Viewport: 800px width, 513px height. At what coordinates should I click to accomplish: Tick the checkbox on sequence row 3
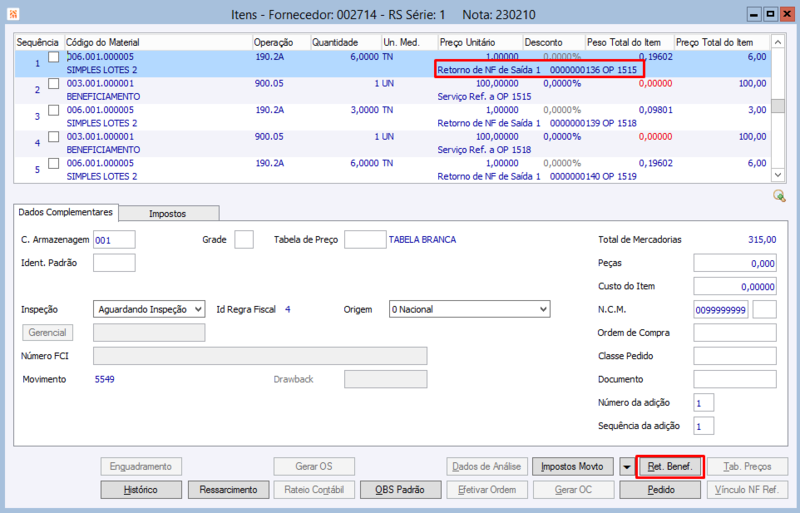point(54,110)
